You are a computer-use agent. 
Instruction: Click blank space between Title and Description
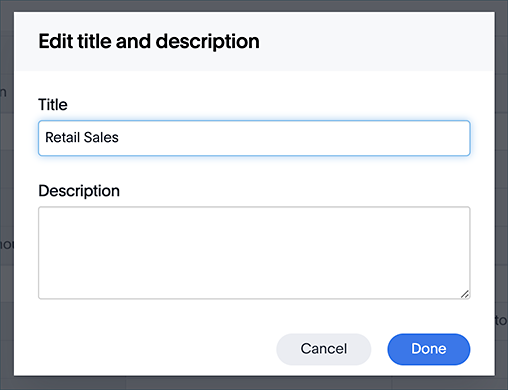click(x=254, y=169)
